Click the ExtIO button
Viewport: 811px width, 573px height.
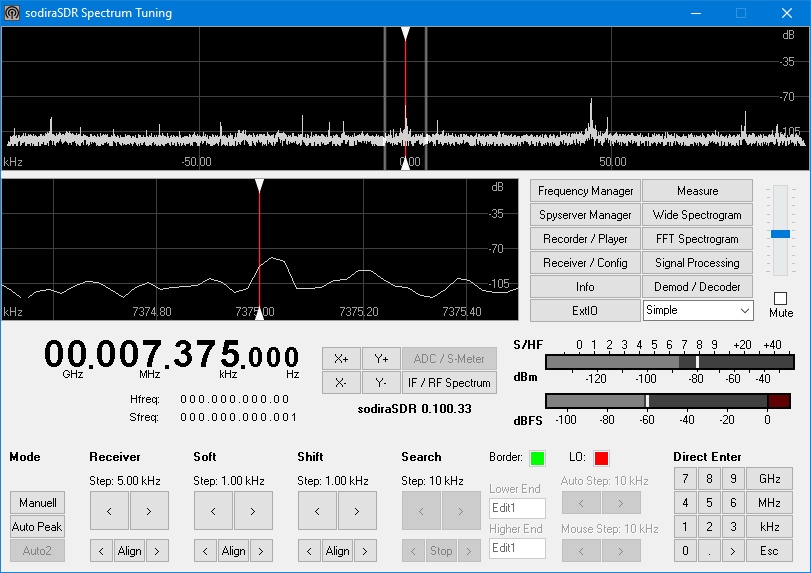coord(585,311)
